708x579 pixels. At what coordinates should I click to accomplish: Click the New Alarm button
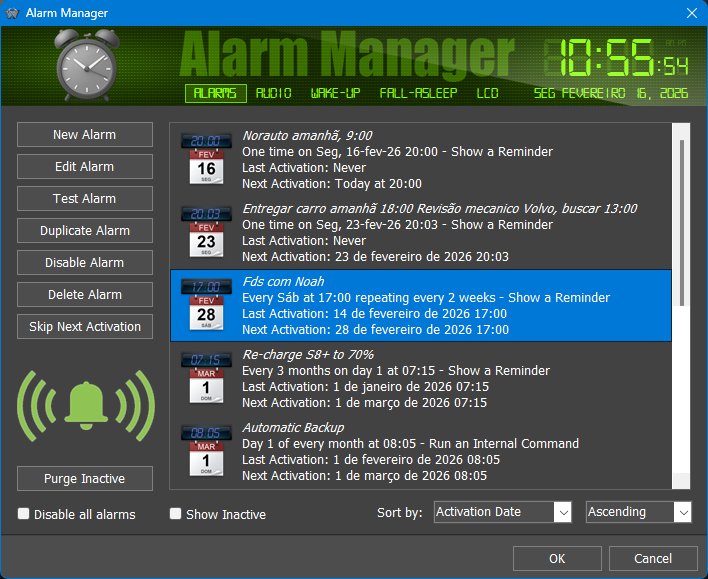(85, 135)
